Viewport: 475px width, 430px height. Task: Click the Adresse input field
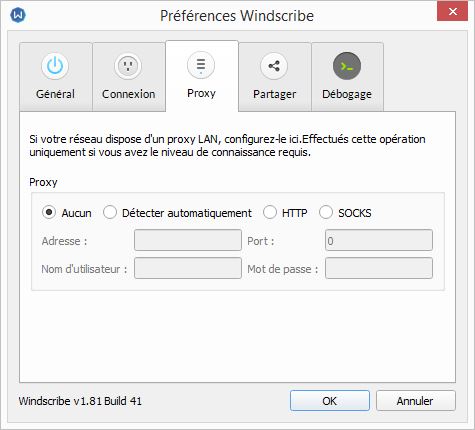(188, 240)
